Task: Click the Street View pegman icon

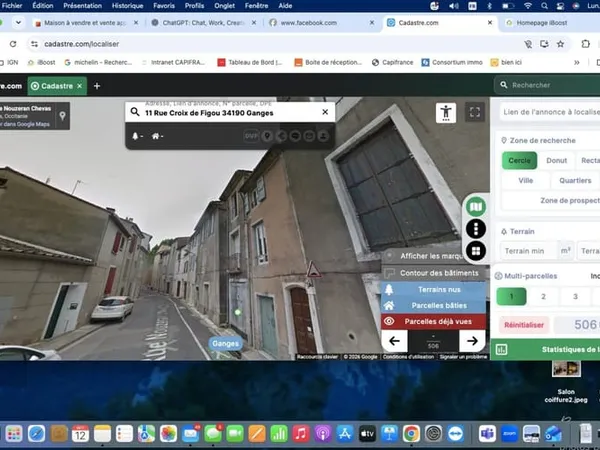Action: [446, 113]
